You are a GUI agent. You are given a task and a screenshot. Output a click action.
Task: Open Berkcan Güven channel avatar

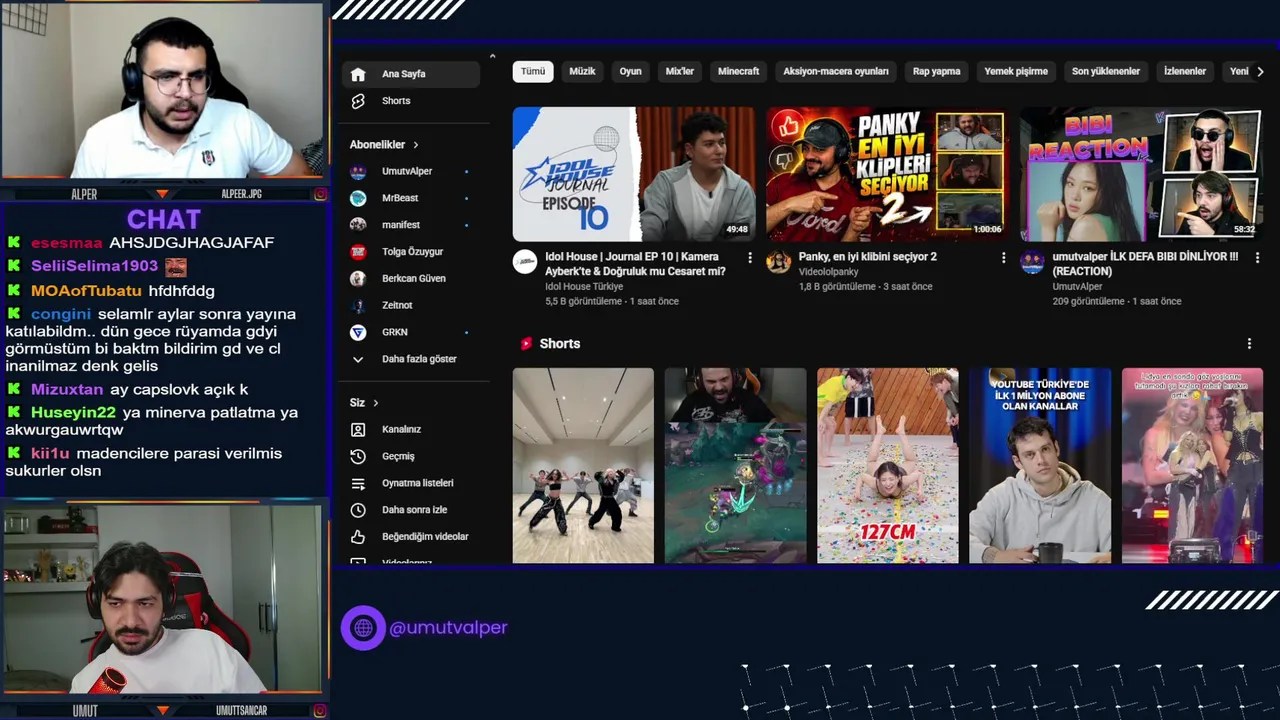coord(358,278)
